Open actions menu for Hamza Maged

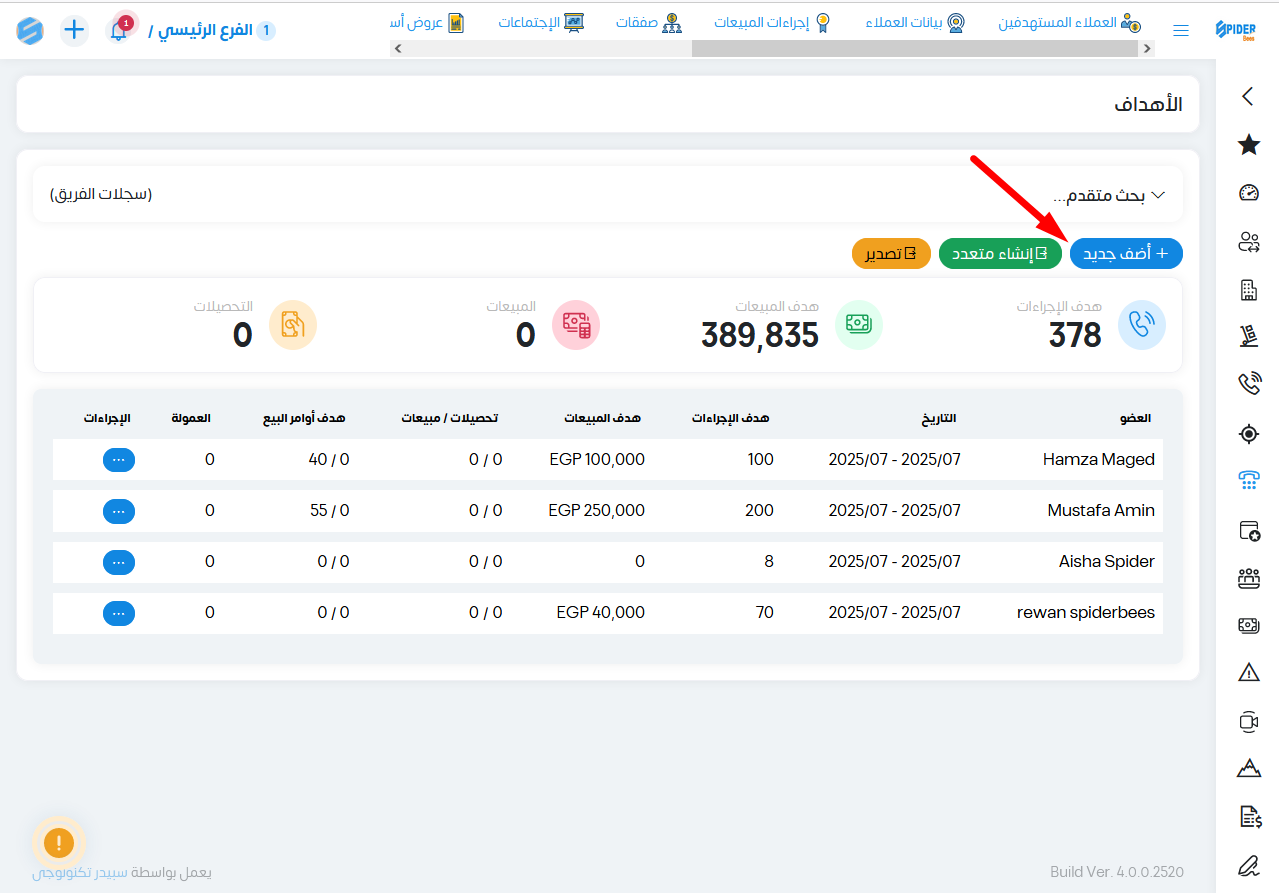pos(119,460)
